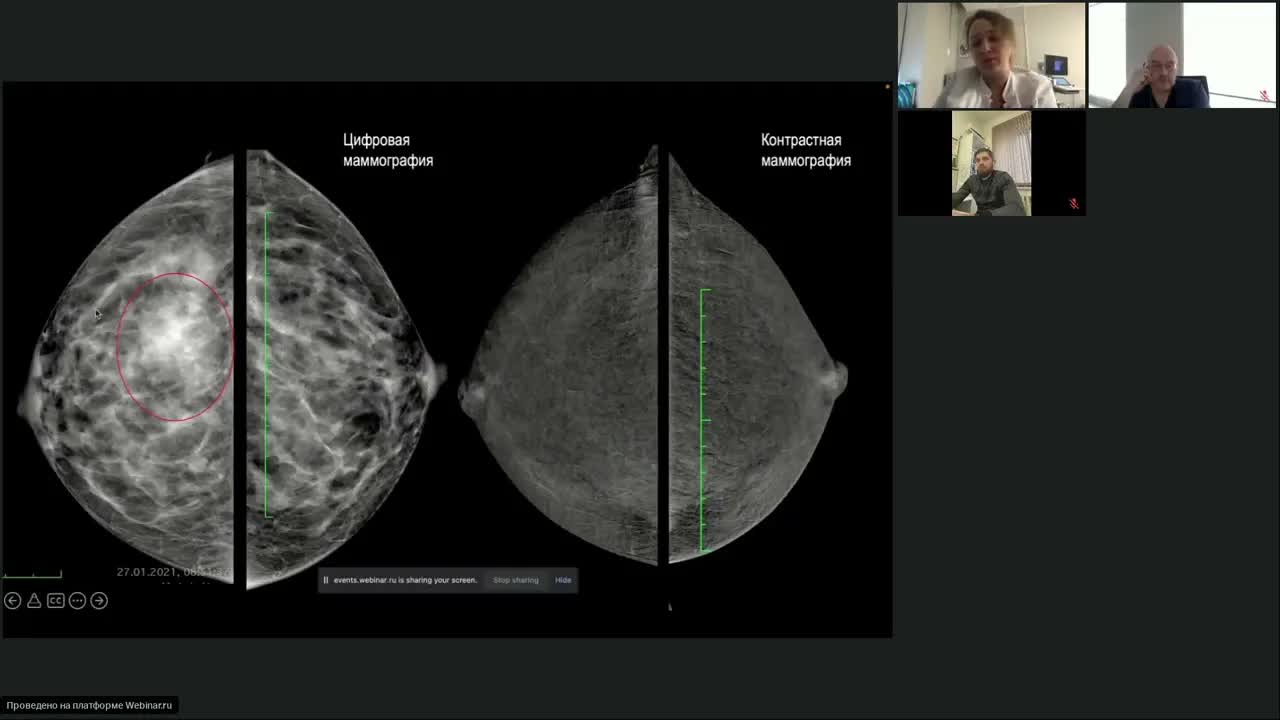
Task: Advance with the next slide arrow
Action: click(x=99, y=601)
